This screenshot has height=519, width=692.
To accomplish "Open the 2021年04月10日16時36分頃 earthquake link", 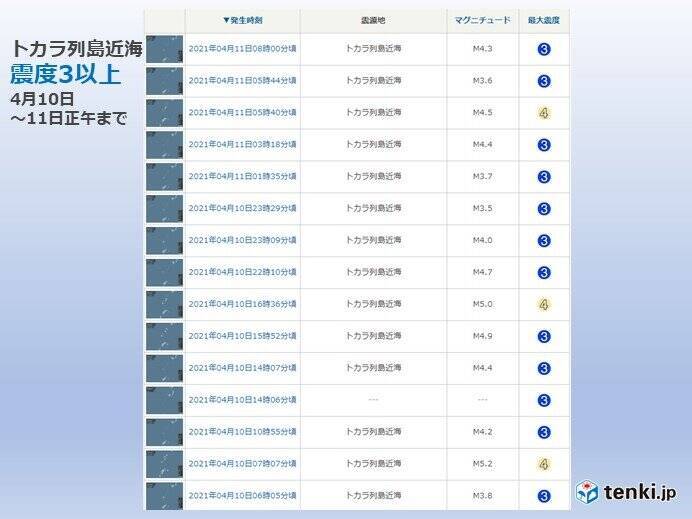I will pyautogui.click(x=242, y=304).
